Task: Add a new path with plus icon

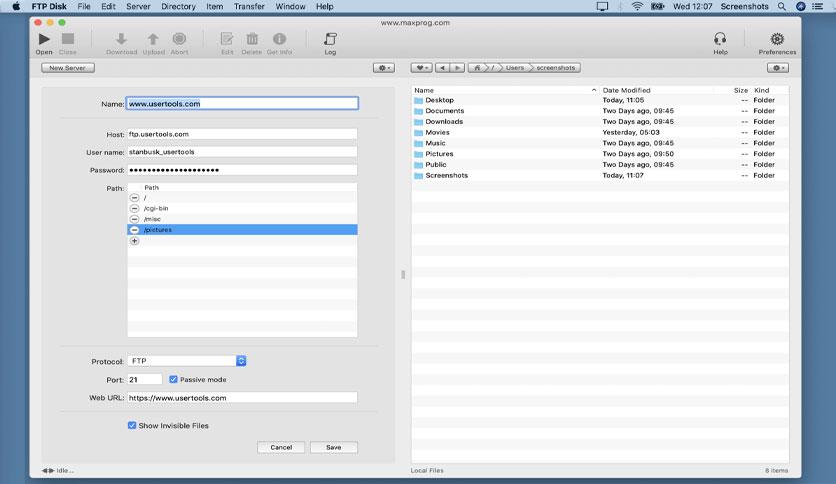Action: coord(134,241)
